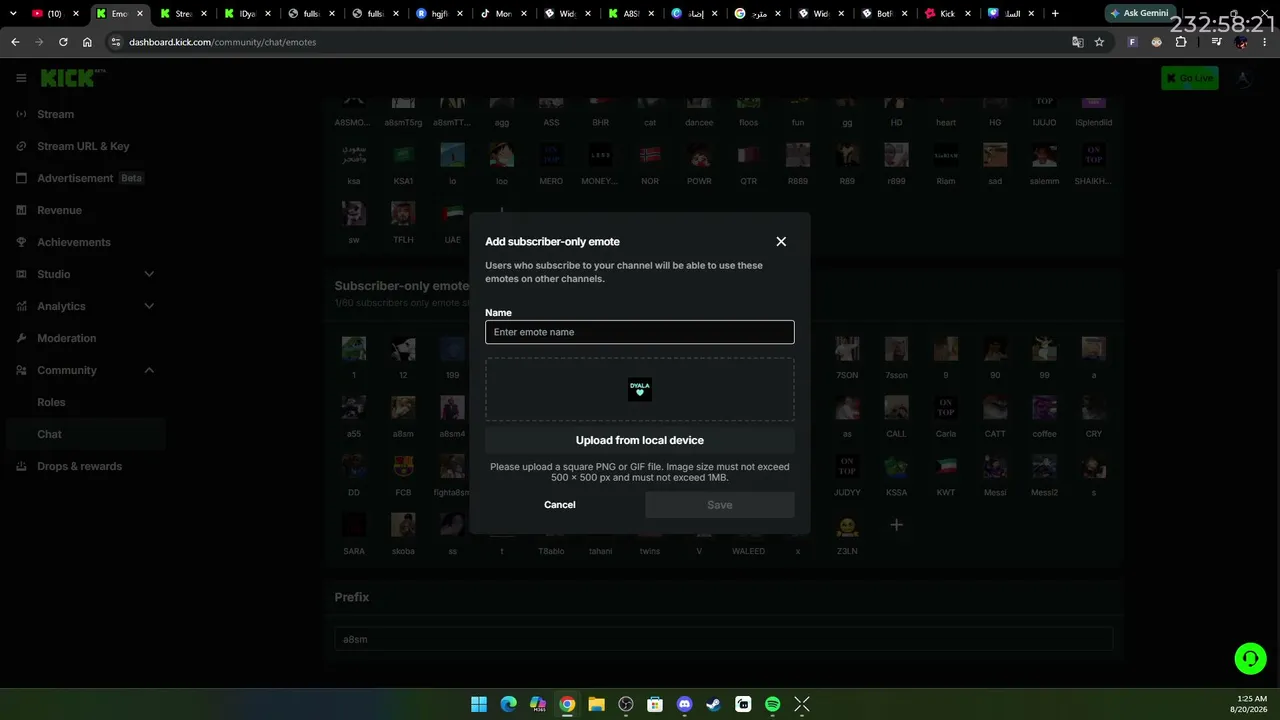Expand the Studio submenu chevron
Screen dimensions: 1280x720
149,274
